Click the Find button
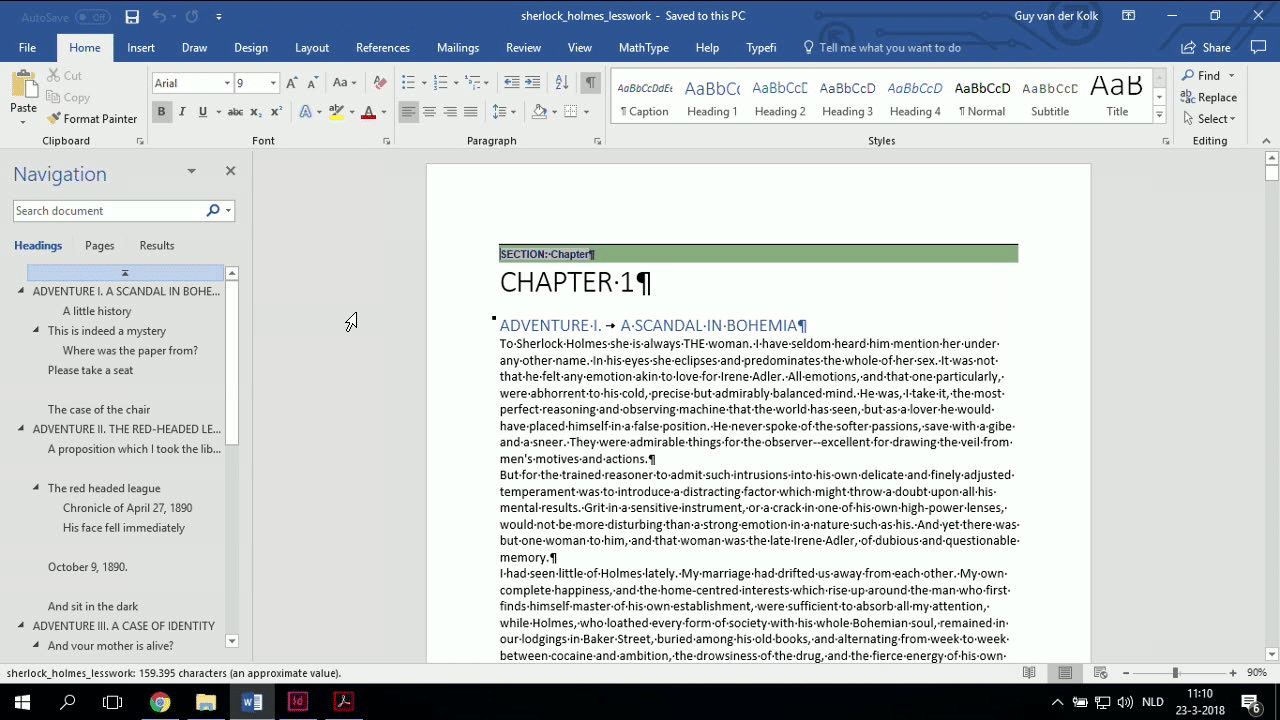The image size is (1280, 720). coord(1208,75)
